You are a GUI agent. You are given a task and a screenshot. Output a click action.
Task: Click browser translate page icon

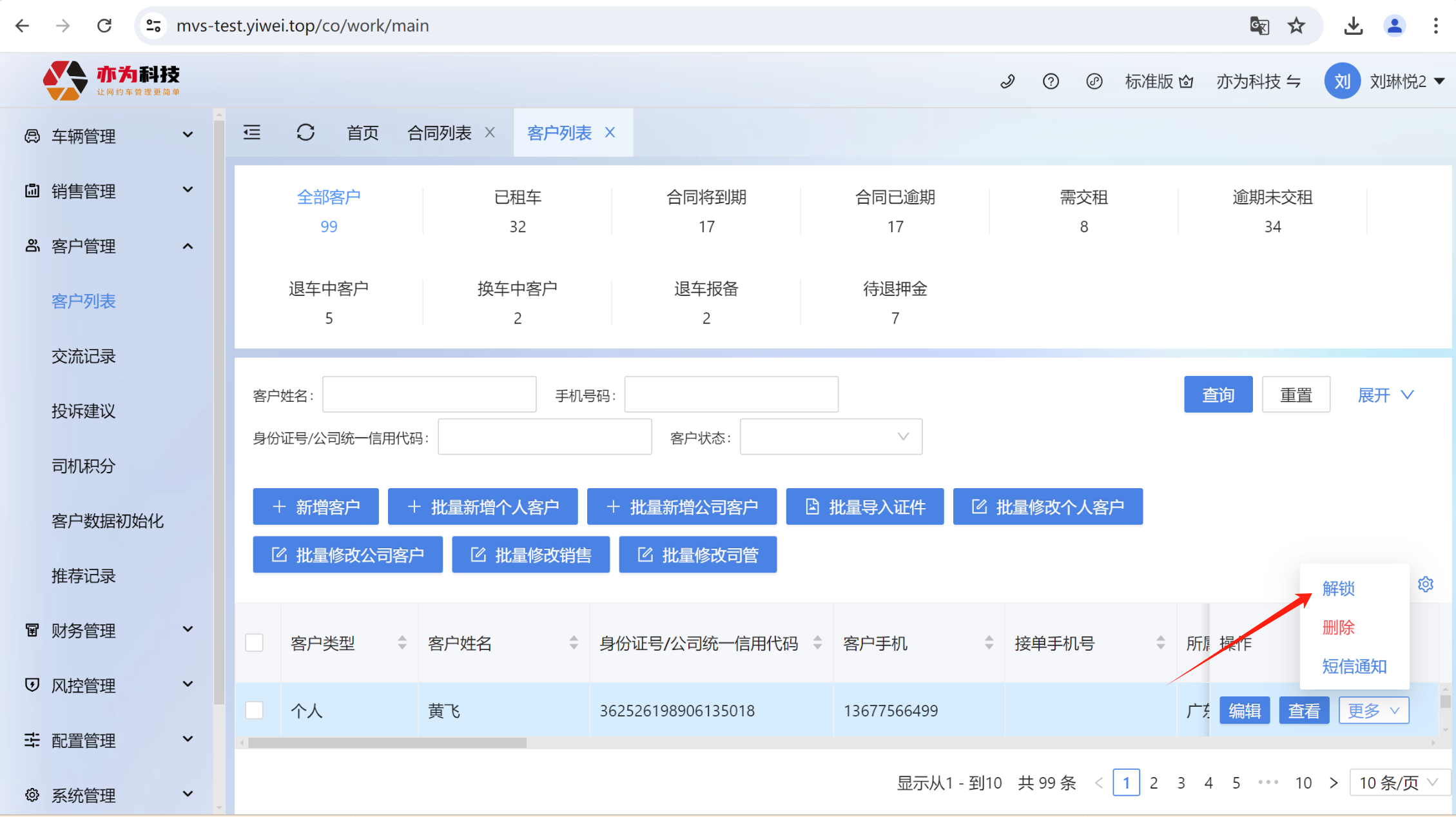pos(1259,26)
